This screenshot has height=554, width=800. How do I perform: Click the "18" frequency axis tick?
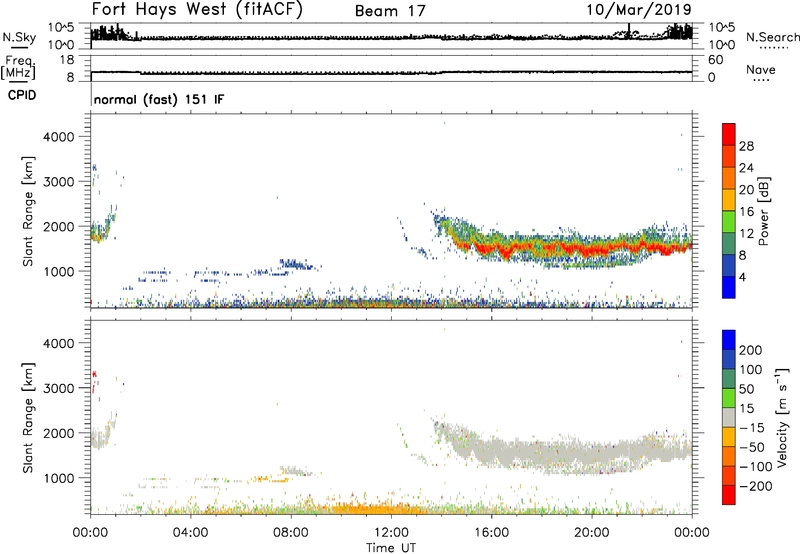[67, 60]
